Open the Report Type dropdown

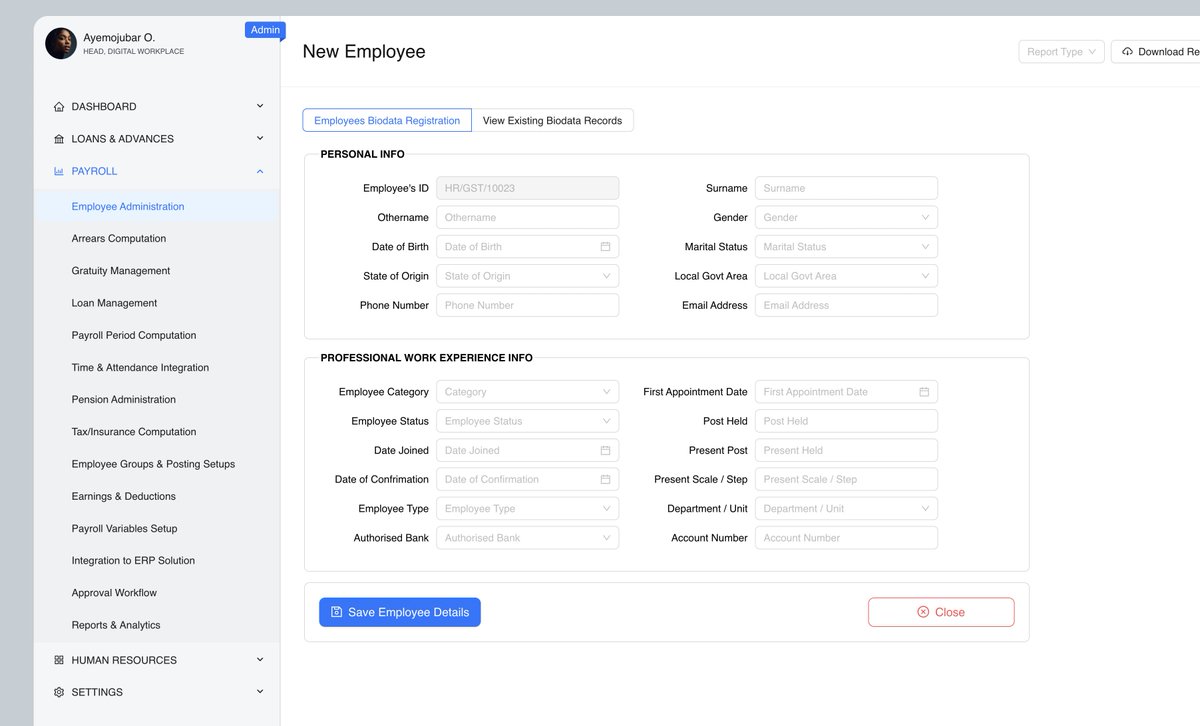1061,52
